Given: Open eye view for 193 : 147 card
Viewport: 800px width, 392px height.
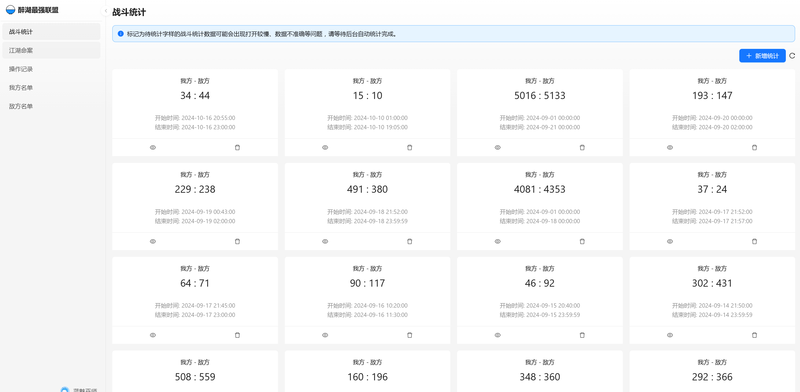Looking at the screenshot, I should coord(670,148).
